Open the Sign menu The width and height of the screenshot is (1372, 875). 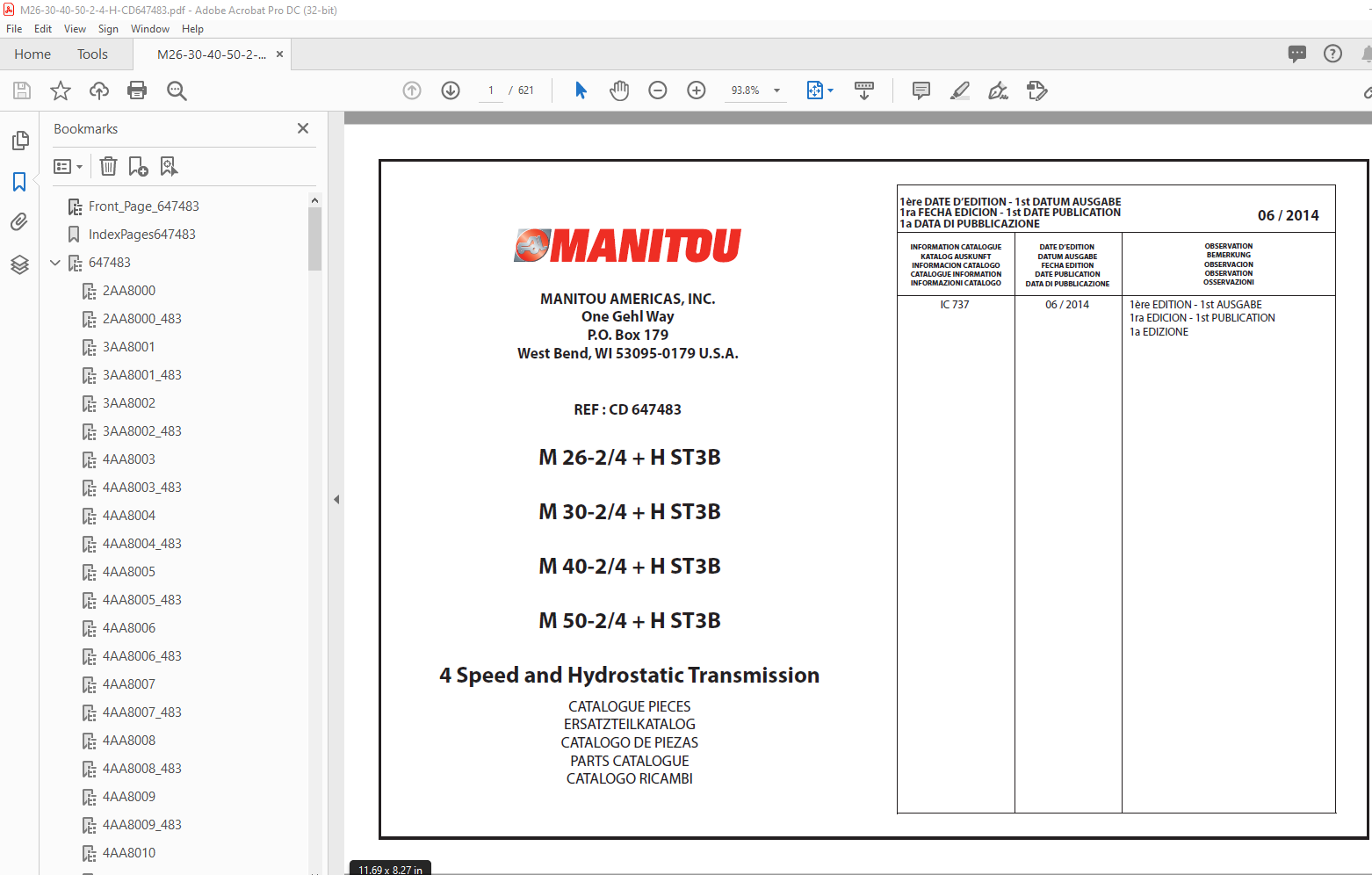click(x=108, y=29)
